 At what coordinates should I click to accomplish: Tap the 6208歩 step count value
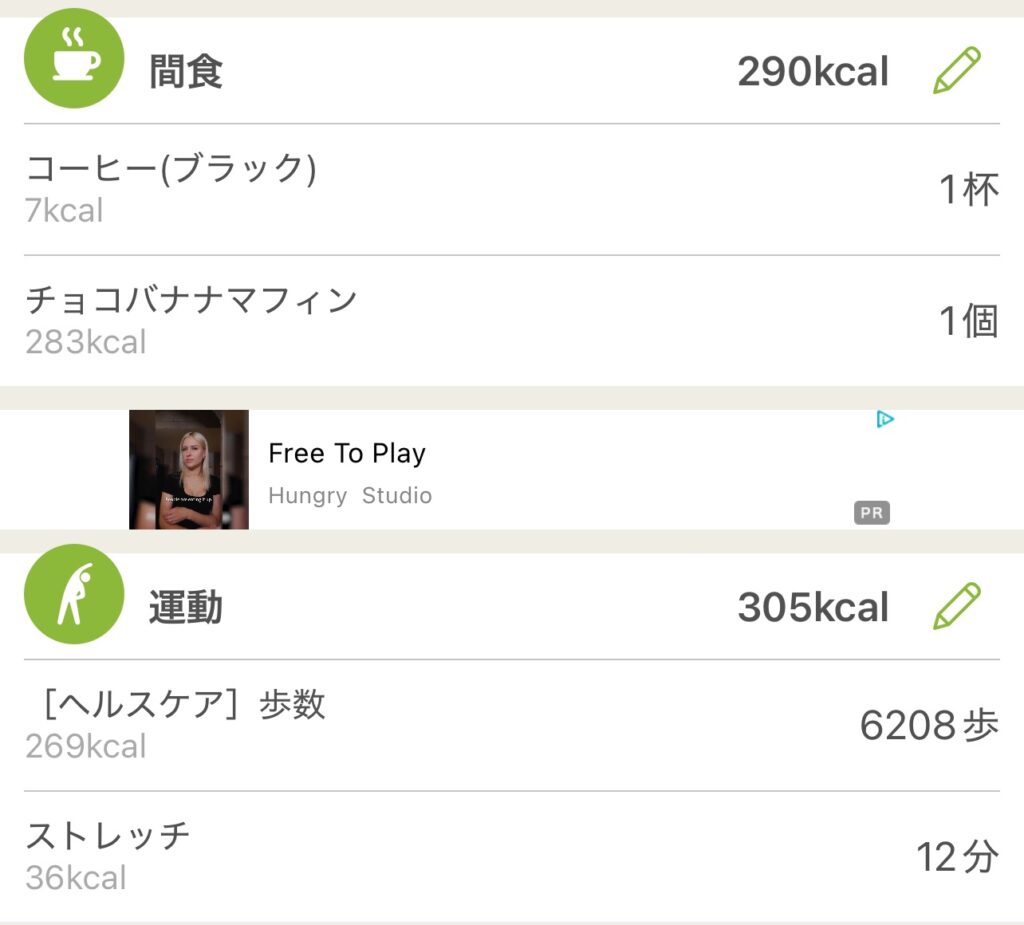pyautogui.click(x=928, y=725)
